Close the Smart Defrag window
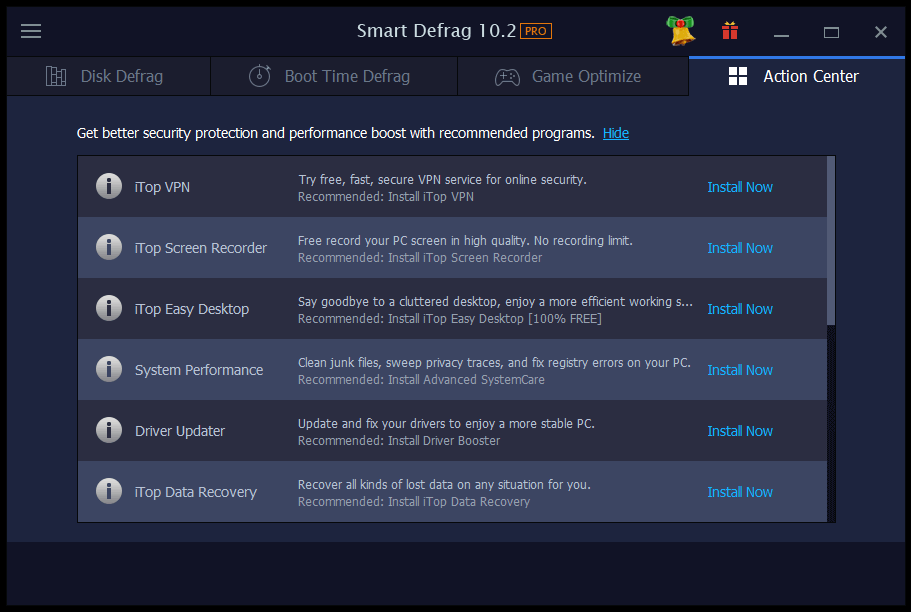The width and height of the screenshot is (911, 612). 881,32
